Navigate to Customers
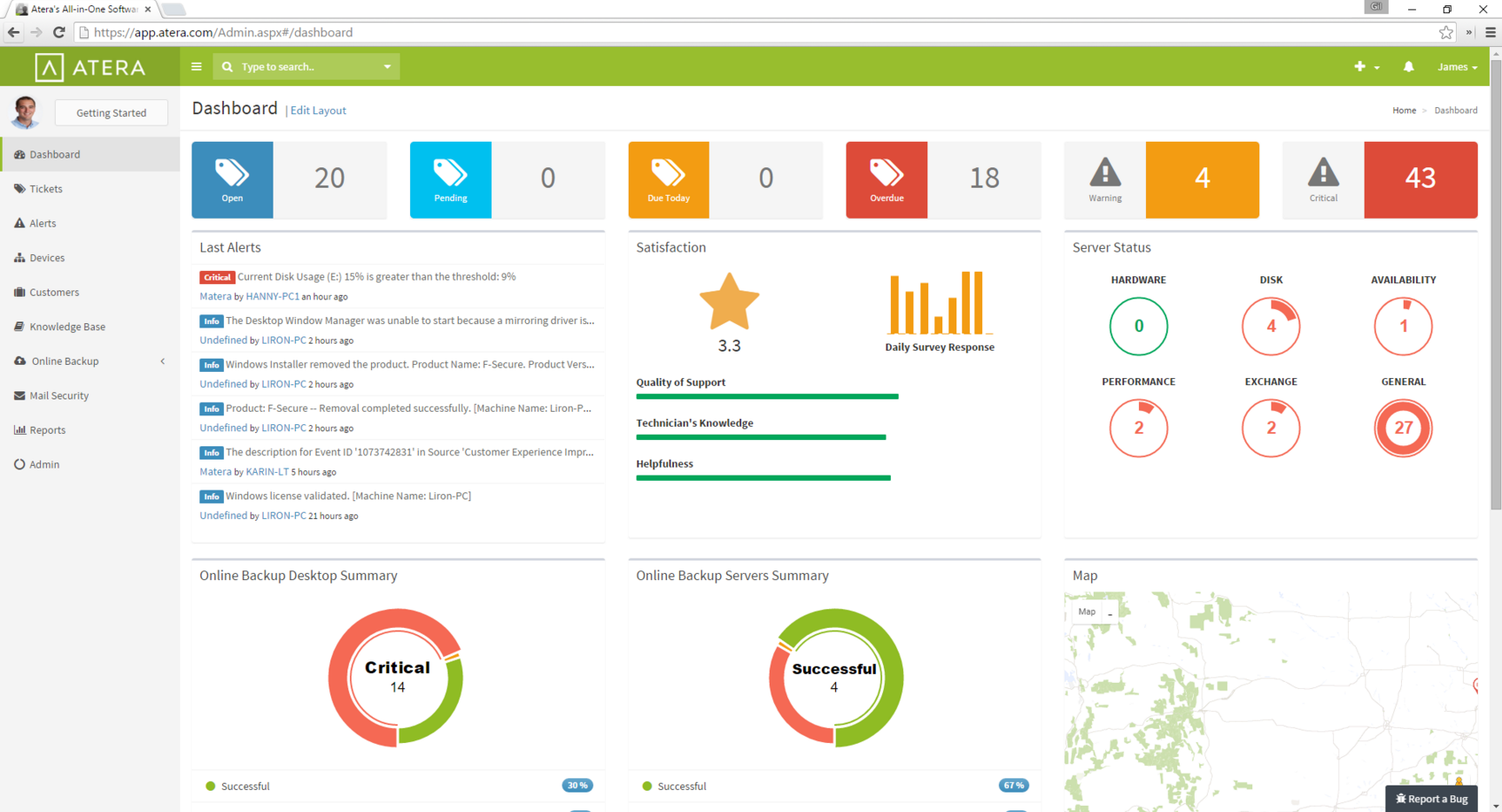This screenshot has height=812, width=1502. 54,292
